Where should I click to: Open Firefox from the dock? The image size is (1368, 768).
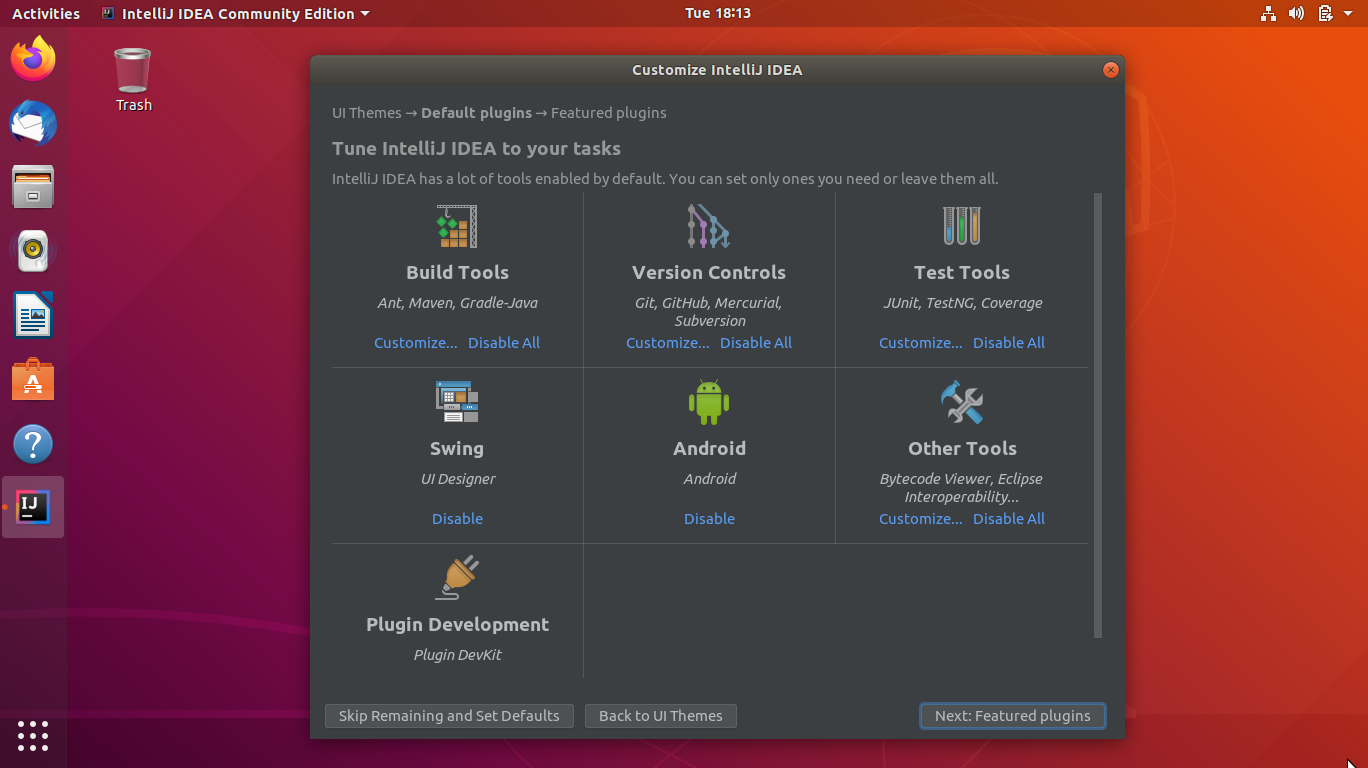[33, 58]
